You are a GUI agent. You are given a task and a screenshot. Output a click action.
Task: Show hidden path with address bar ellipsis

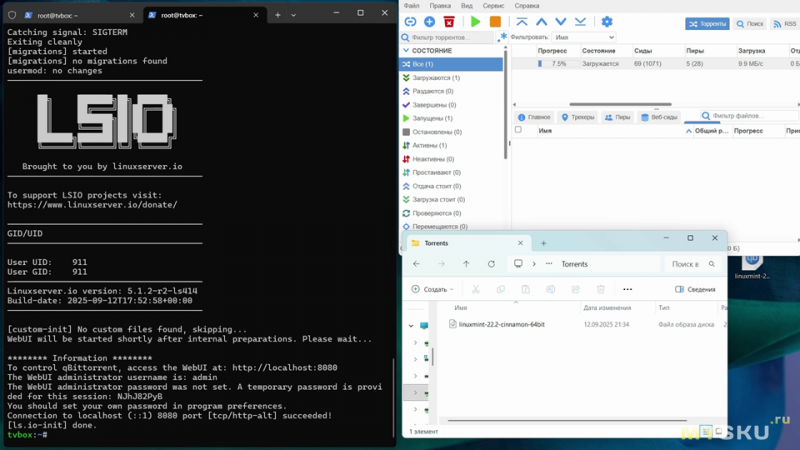coord(549,264)
